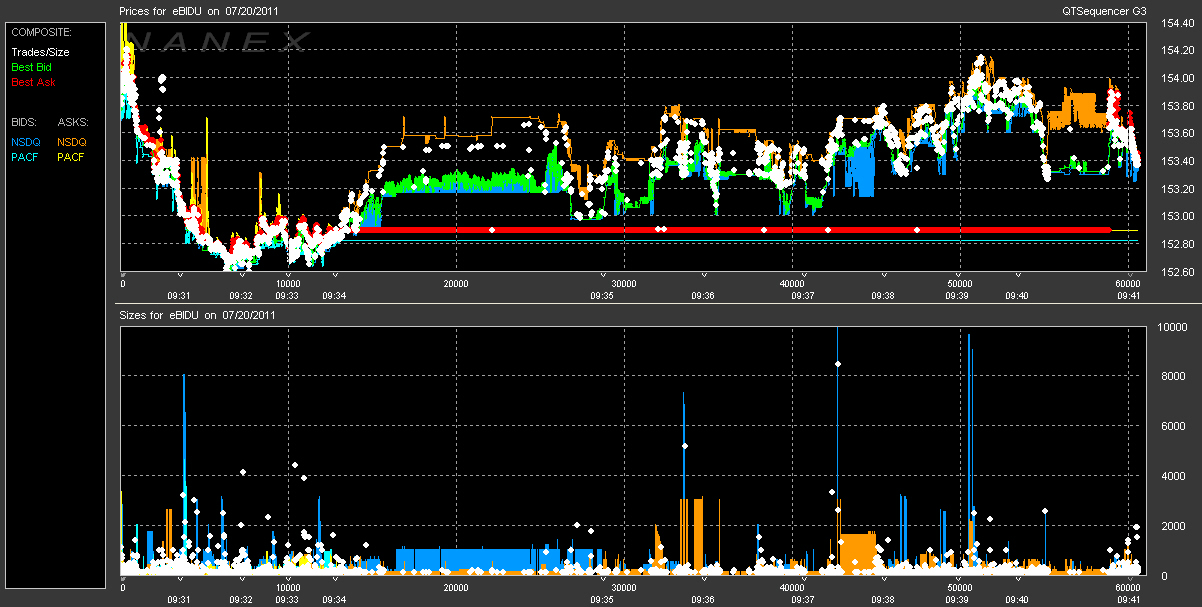Click the 20000 sequence label under Prices chart

456,283
